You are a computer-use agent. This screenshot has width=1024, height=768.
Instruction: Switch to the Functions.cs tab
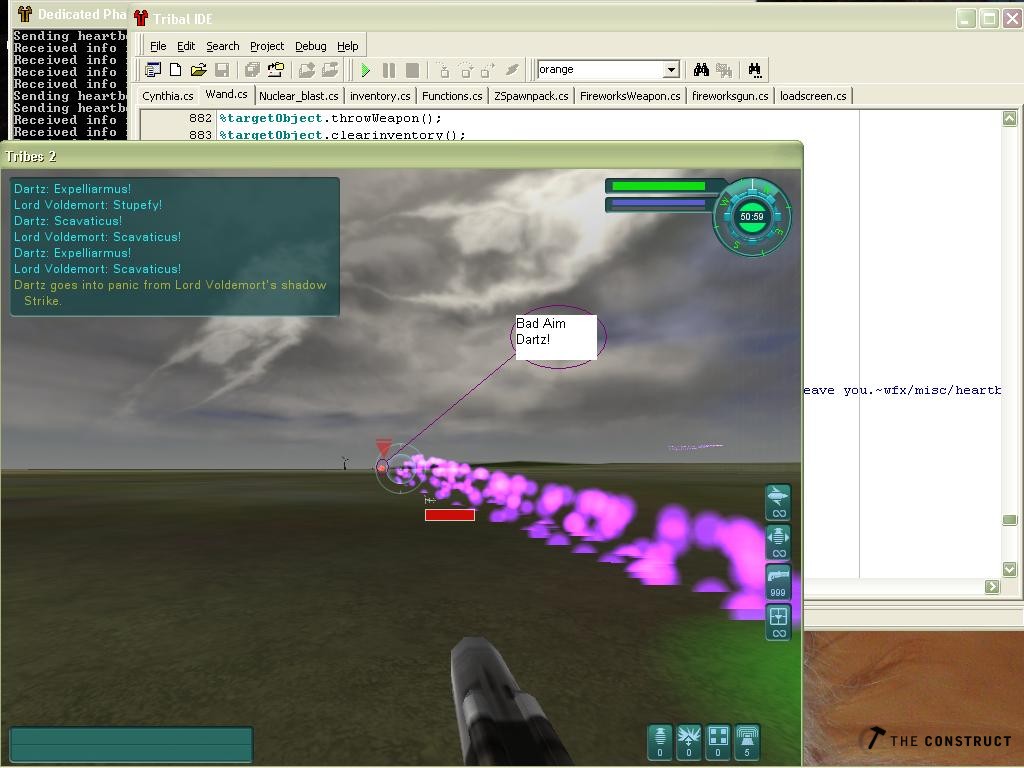(x=452, y=96)
